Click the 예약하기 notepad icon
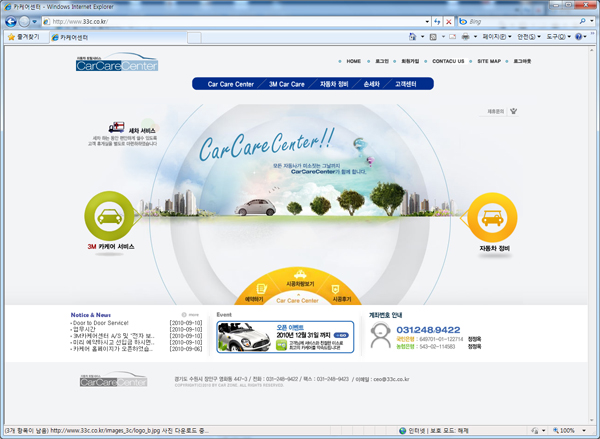 click(261, 289)
